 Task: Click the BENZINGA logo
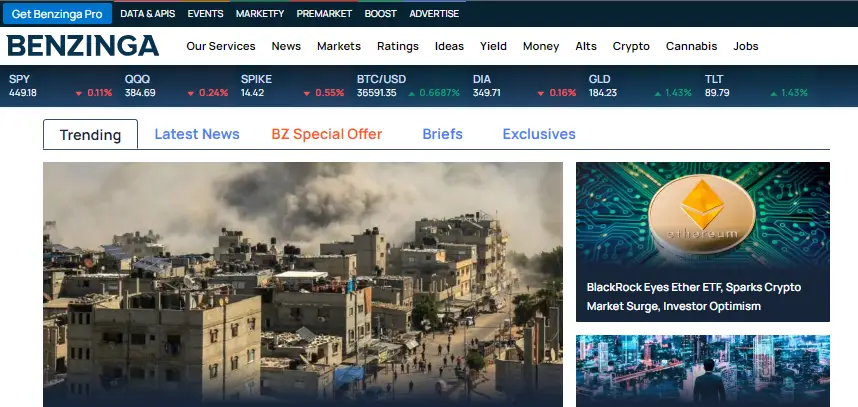tap(83, 46)
